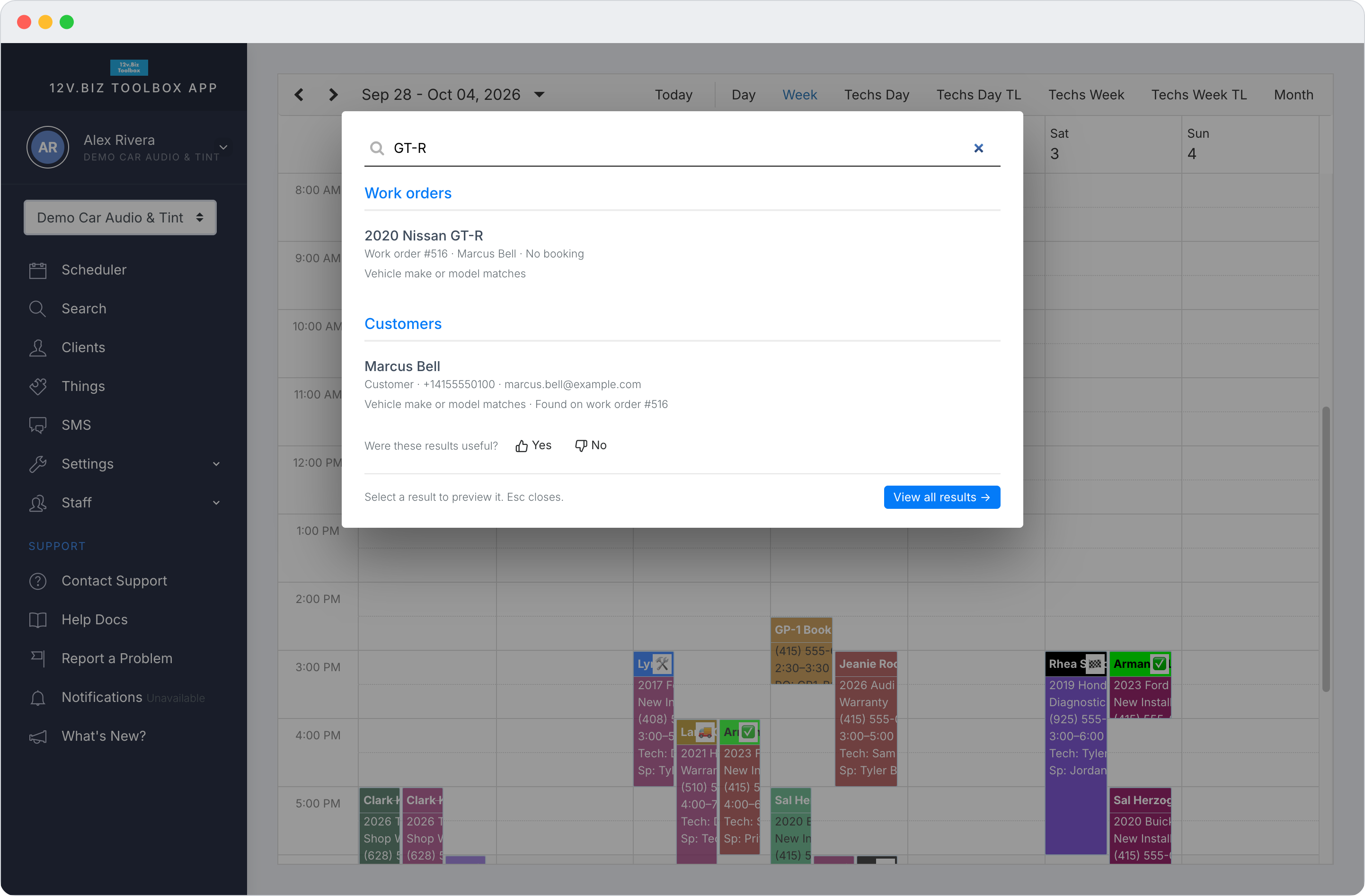Click the calendar vertical scrollbar
Viewport: 1365px width, 896px height.
(x=1325, y=550)
